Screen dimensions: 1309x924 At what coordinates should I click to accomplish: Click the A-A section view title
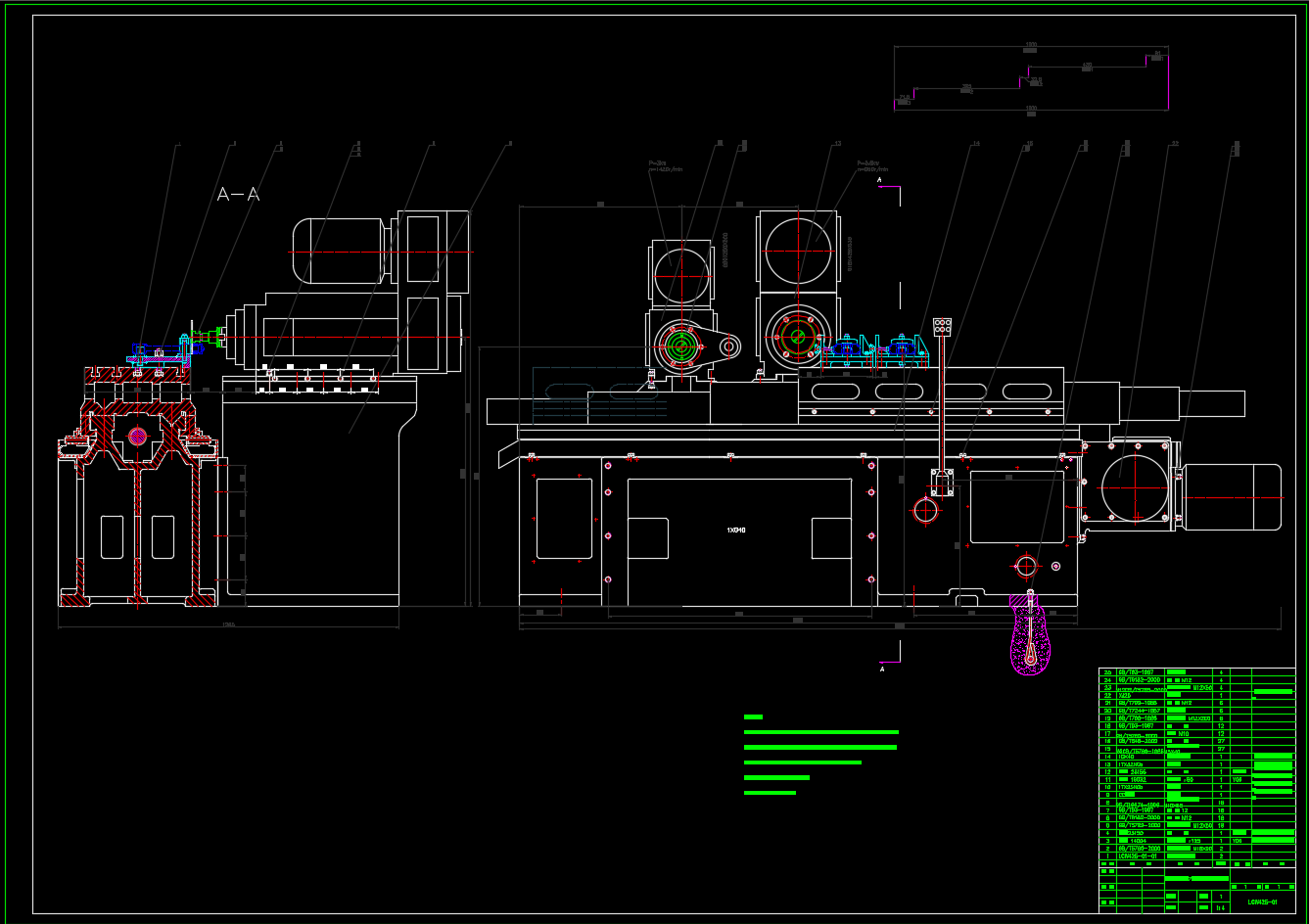pyautogui.click(x=238, y=195)
